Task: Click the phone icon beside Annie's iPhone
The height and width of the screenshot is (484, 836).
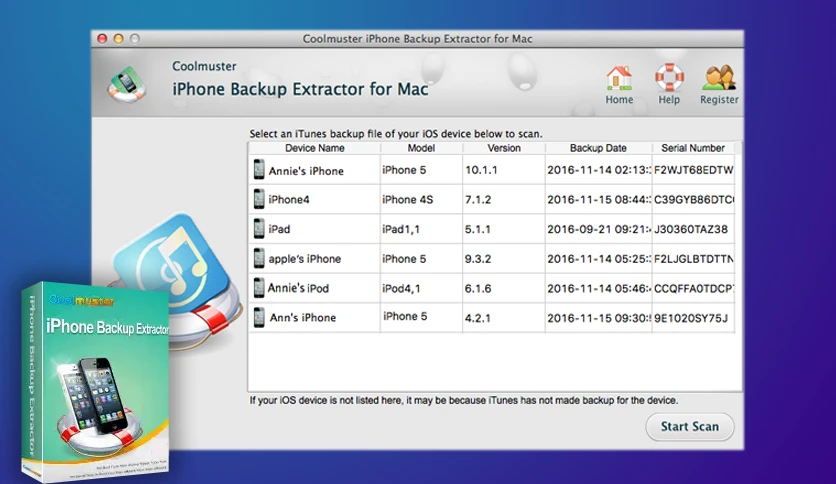Action: tap(259, 170)
